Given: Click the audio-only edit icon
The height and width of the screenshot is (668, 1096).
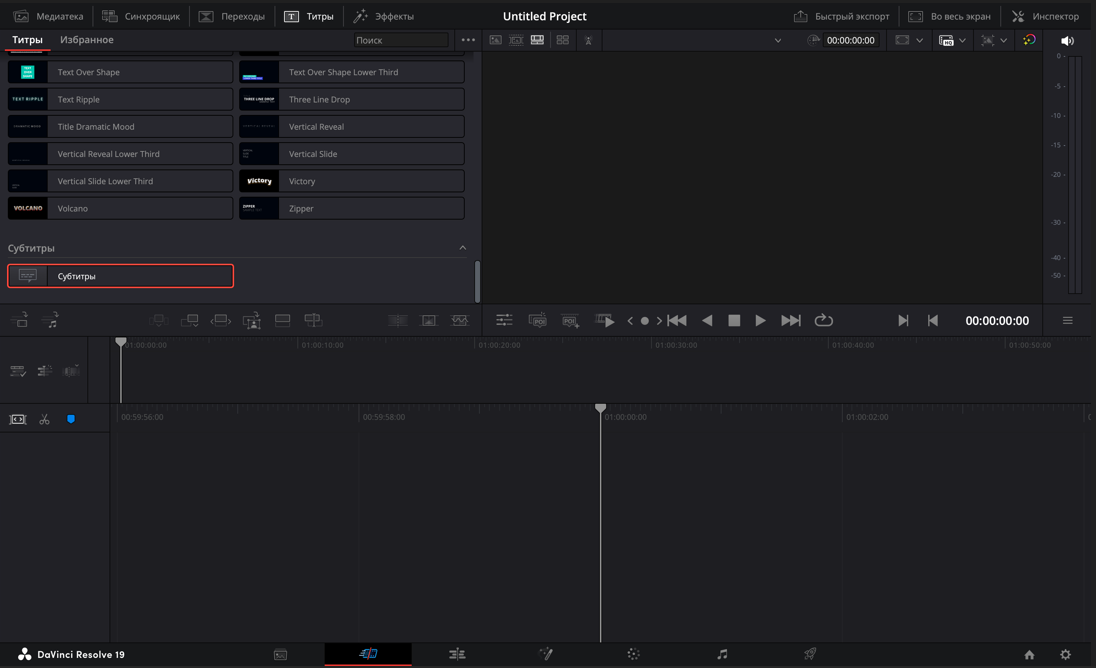Looking at the screenshot, I should coord(50,320).
